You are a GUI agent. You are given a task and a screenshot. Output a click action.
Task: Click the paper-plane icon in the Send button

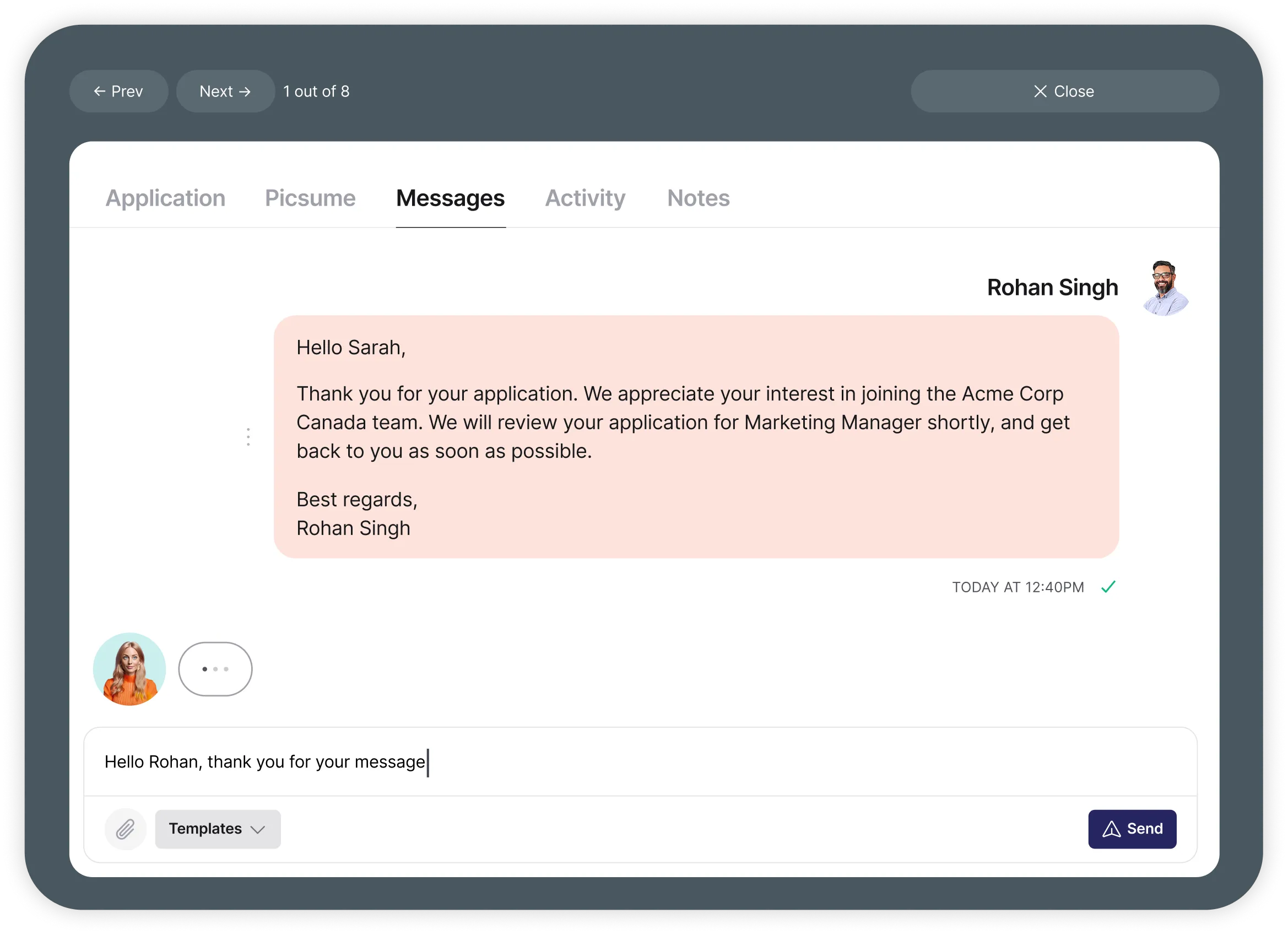1111,829
